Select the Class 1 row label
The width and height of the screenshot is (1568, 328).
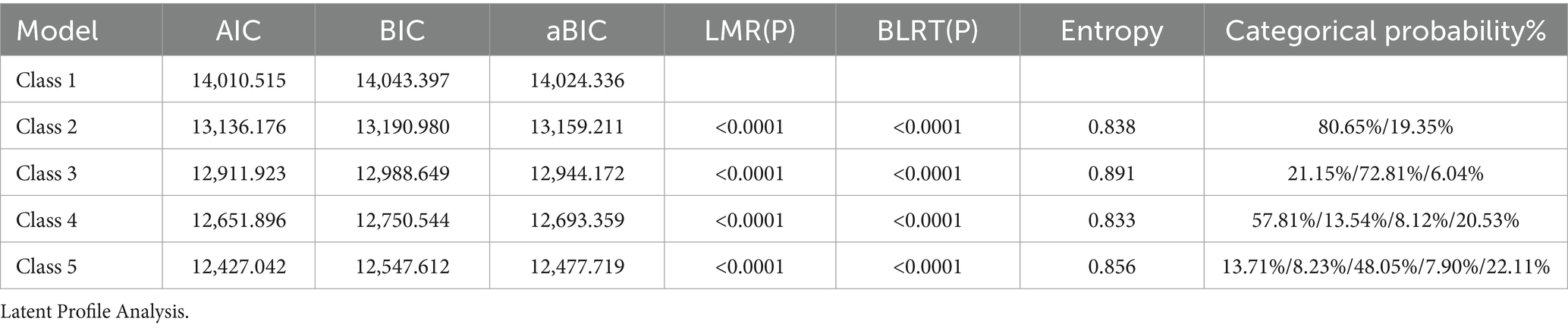46,80
